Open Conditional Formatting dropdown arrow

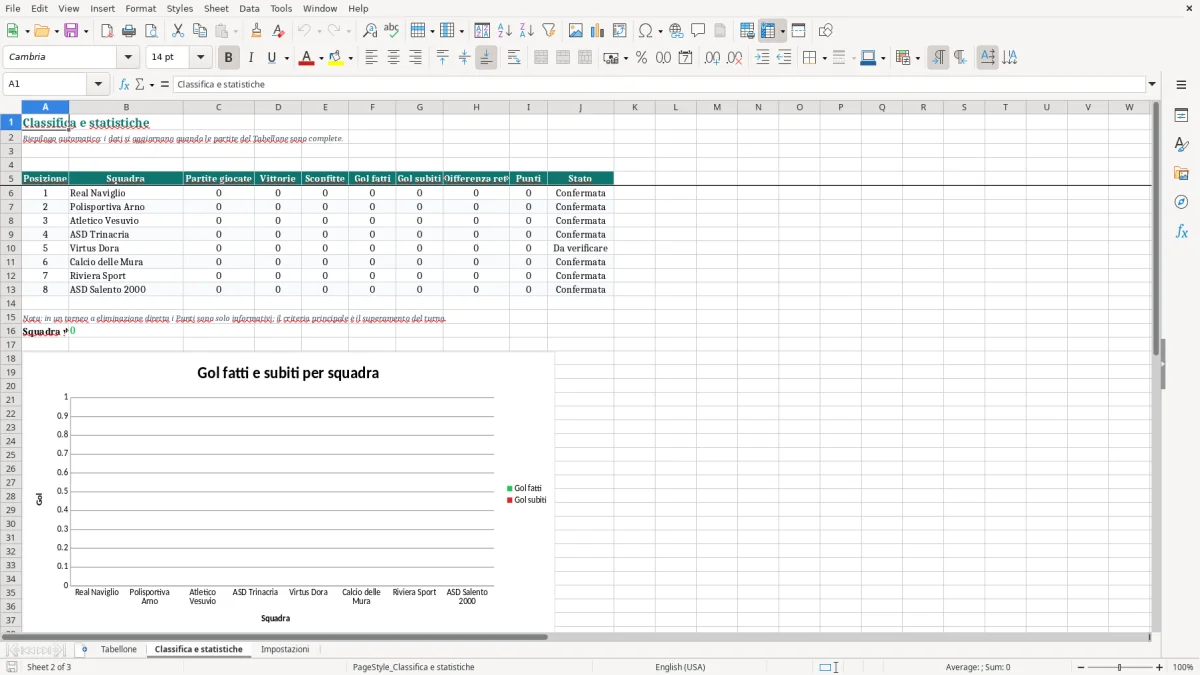tap(917, 58)
